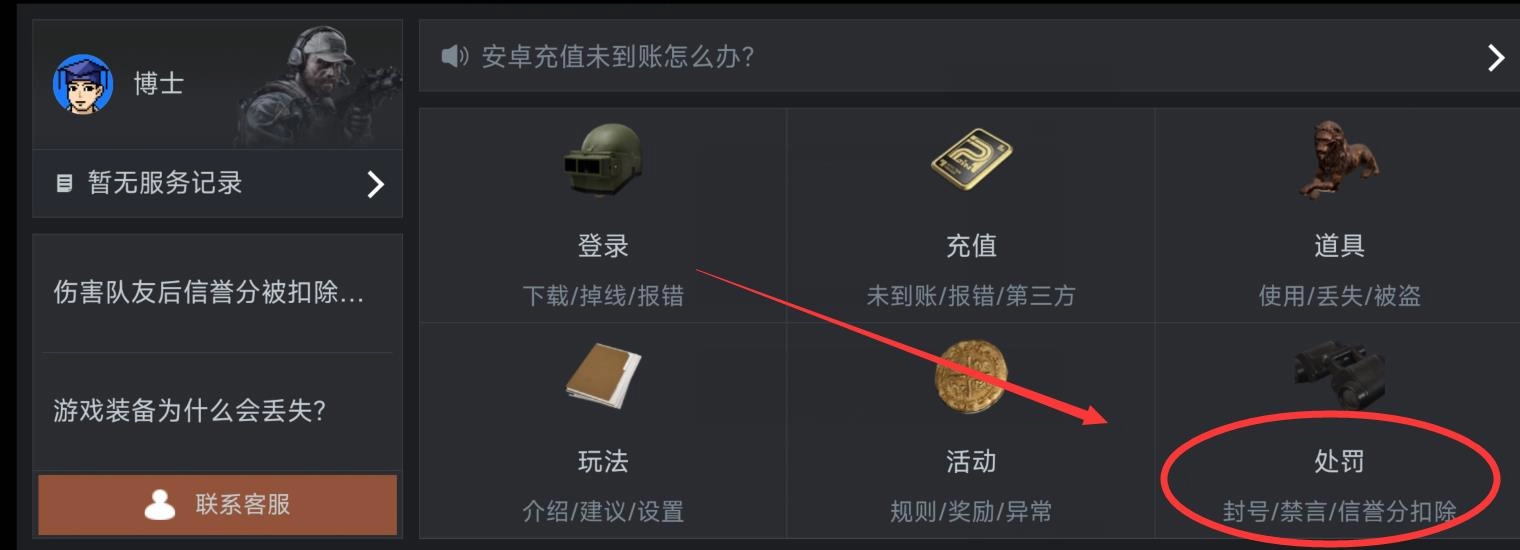The width and height of the screenshot is (1520, 550).
Task: Click the service record document icon
Action: tap(64, 183)
